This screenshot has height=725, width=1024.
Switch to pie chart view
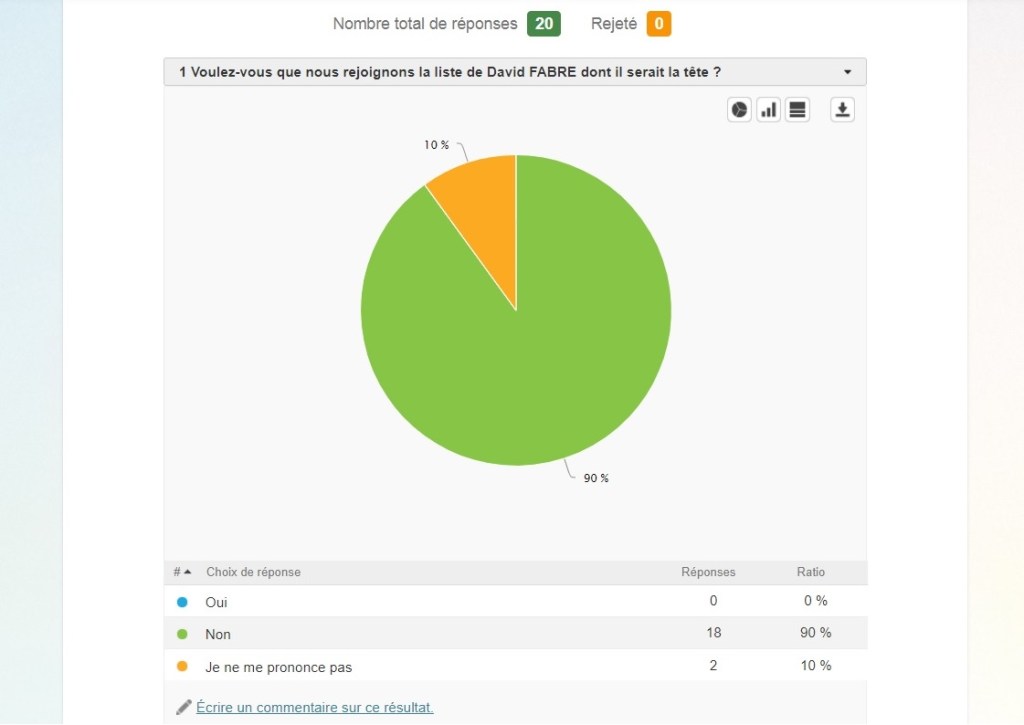pyautogui.click(x=739, y=110)
